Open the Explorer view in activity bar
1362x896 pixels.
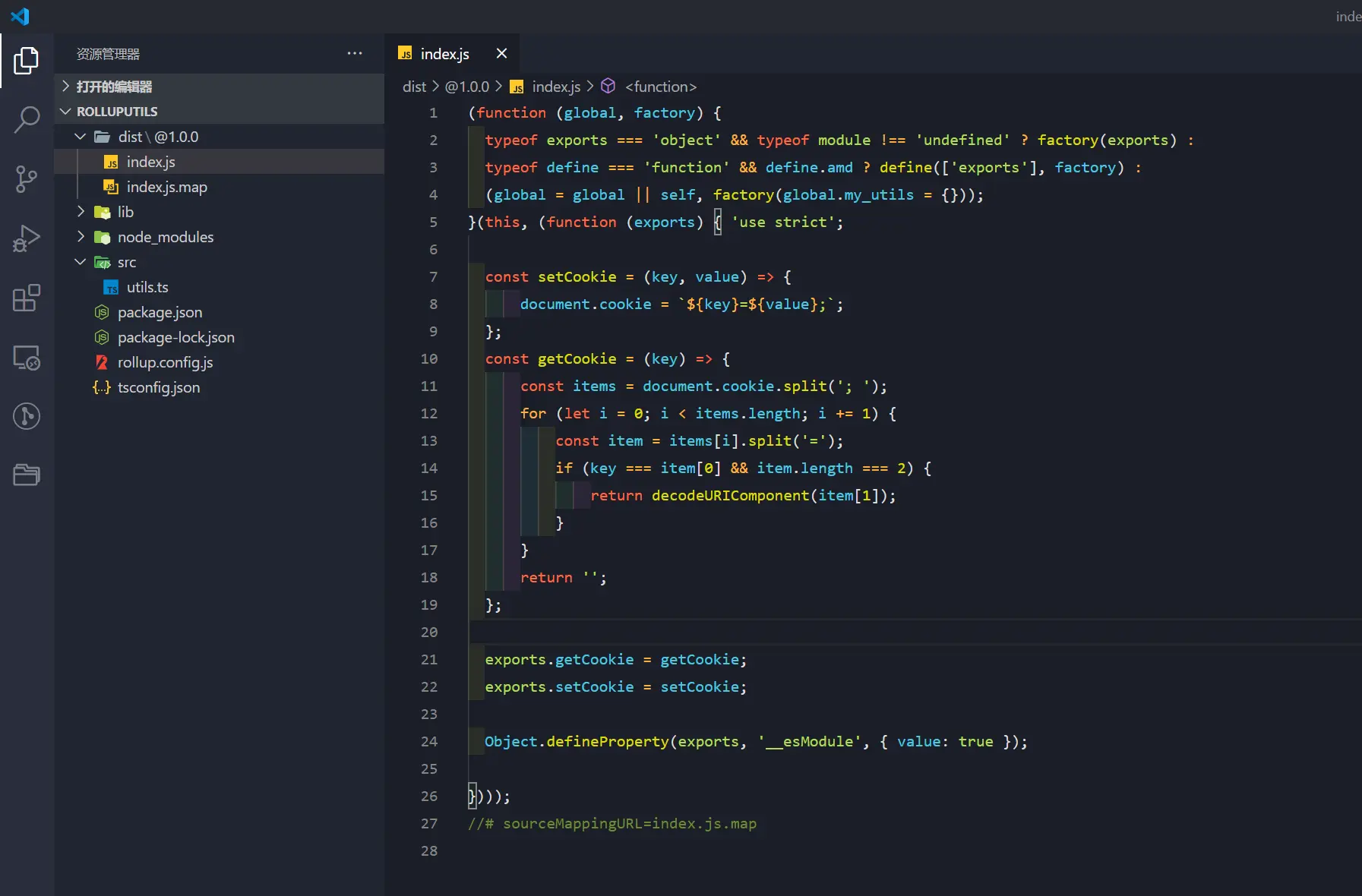click(x=27, y=61)
